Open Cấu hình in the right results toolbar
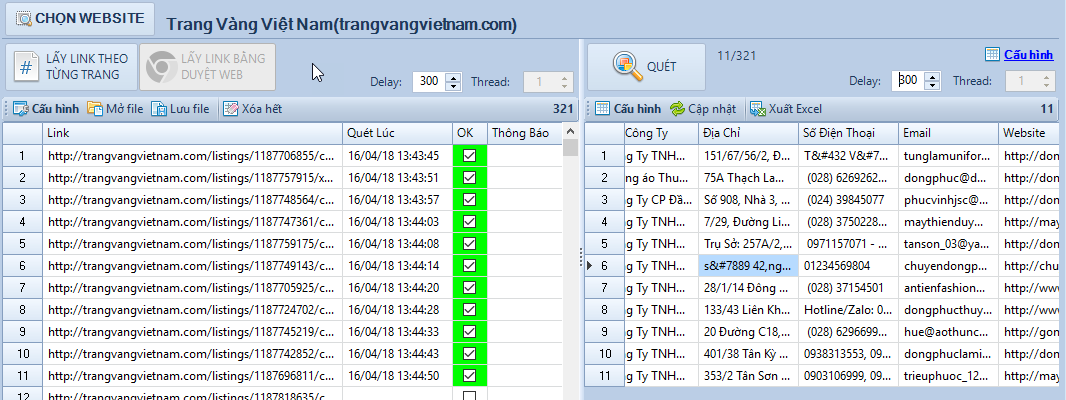This screenshot has width=1066, height=400. (628, 109)
